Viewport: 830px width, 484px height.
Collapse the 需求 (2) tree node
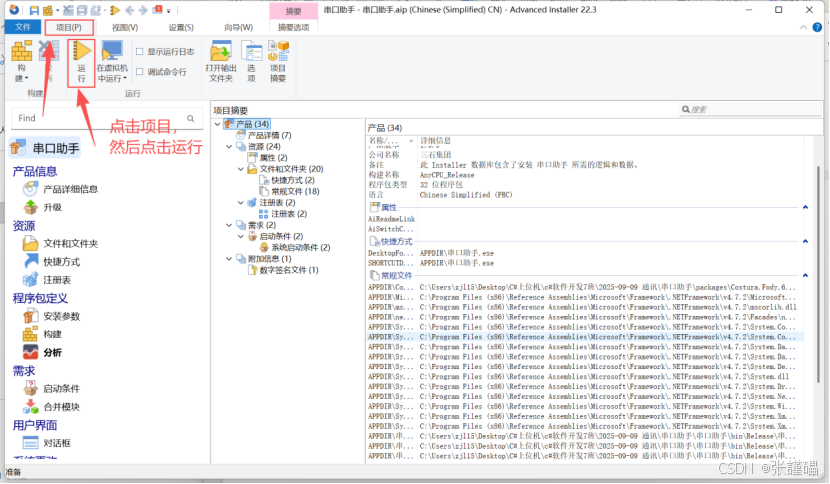(x=229, y=225)
